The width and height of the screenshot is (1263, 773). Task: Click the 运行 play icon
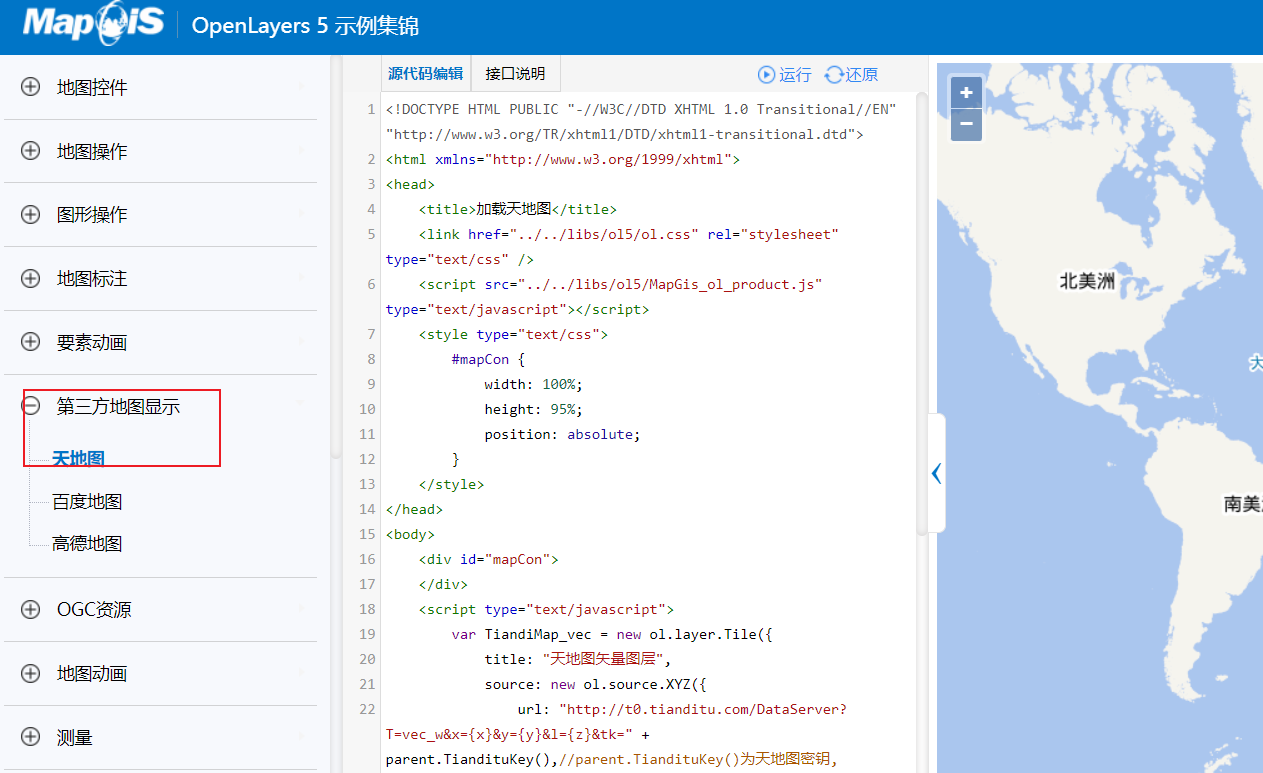[x=767, y=74]
